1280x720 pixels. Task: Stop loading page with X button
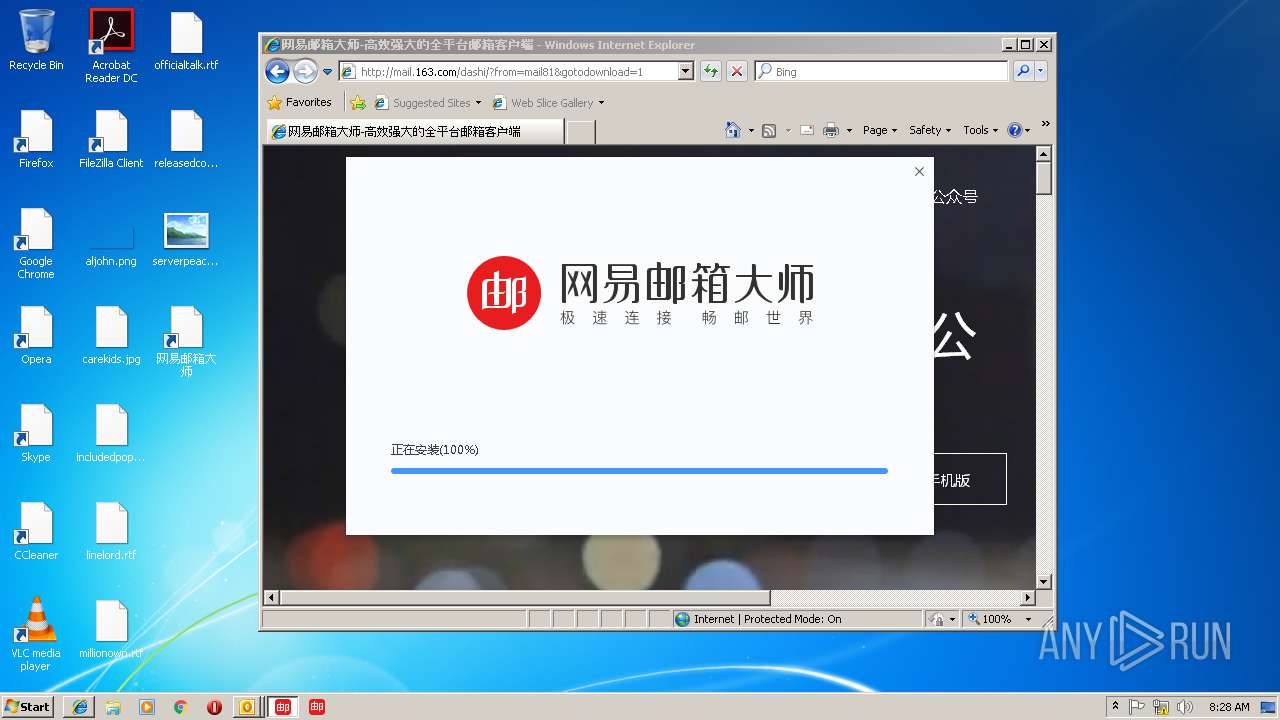pyautogui.click(x=737, y=72)
